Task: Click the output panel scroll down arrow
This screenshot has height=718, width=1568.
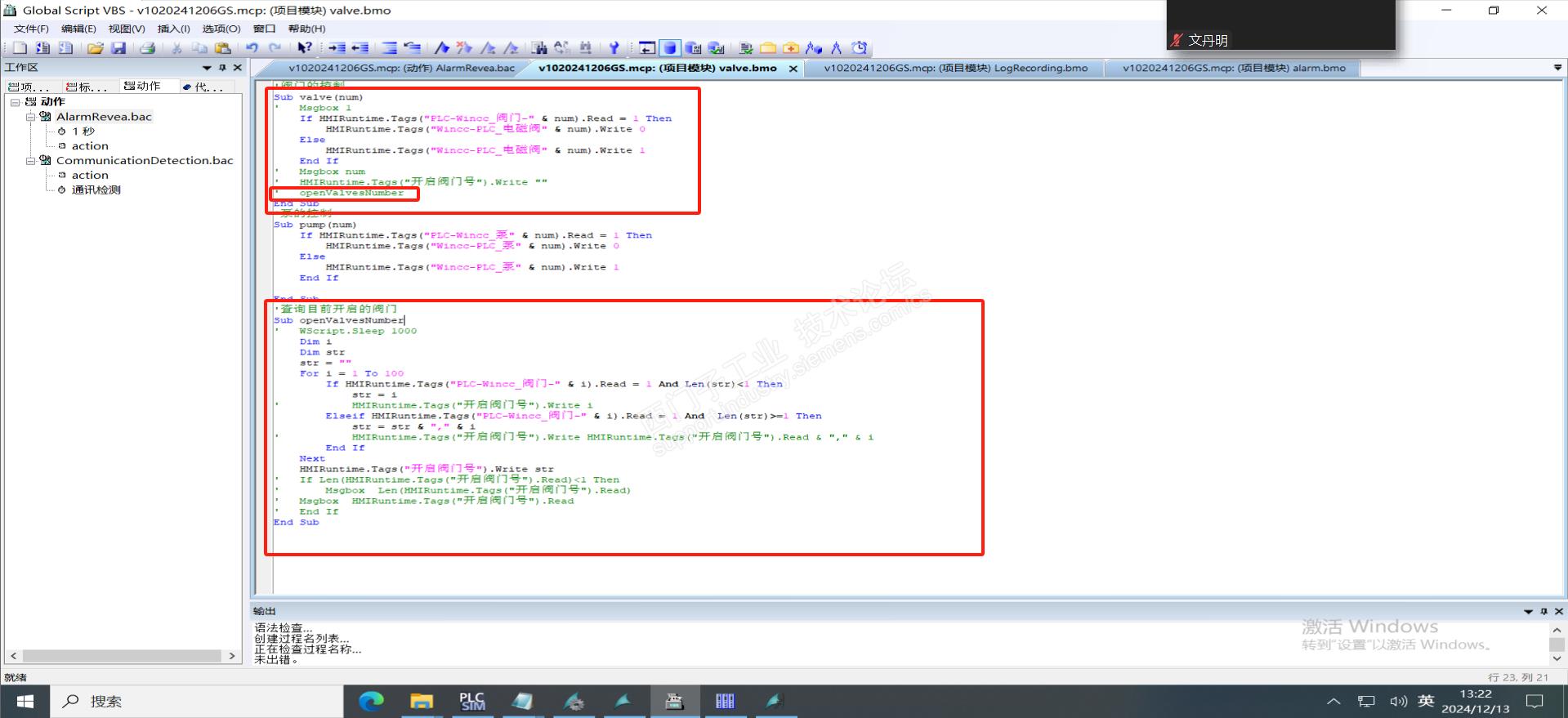Action: point(1557,658)
